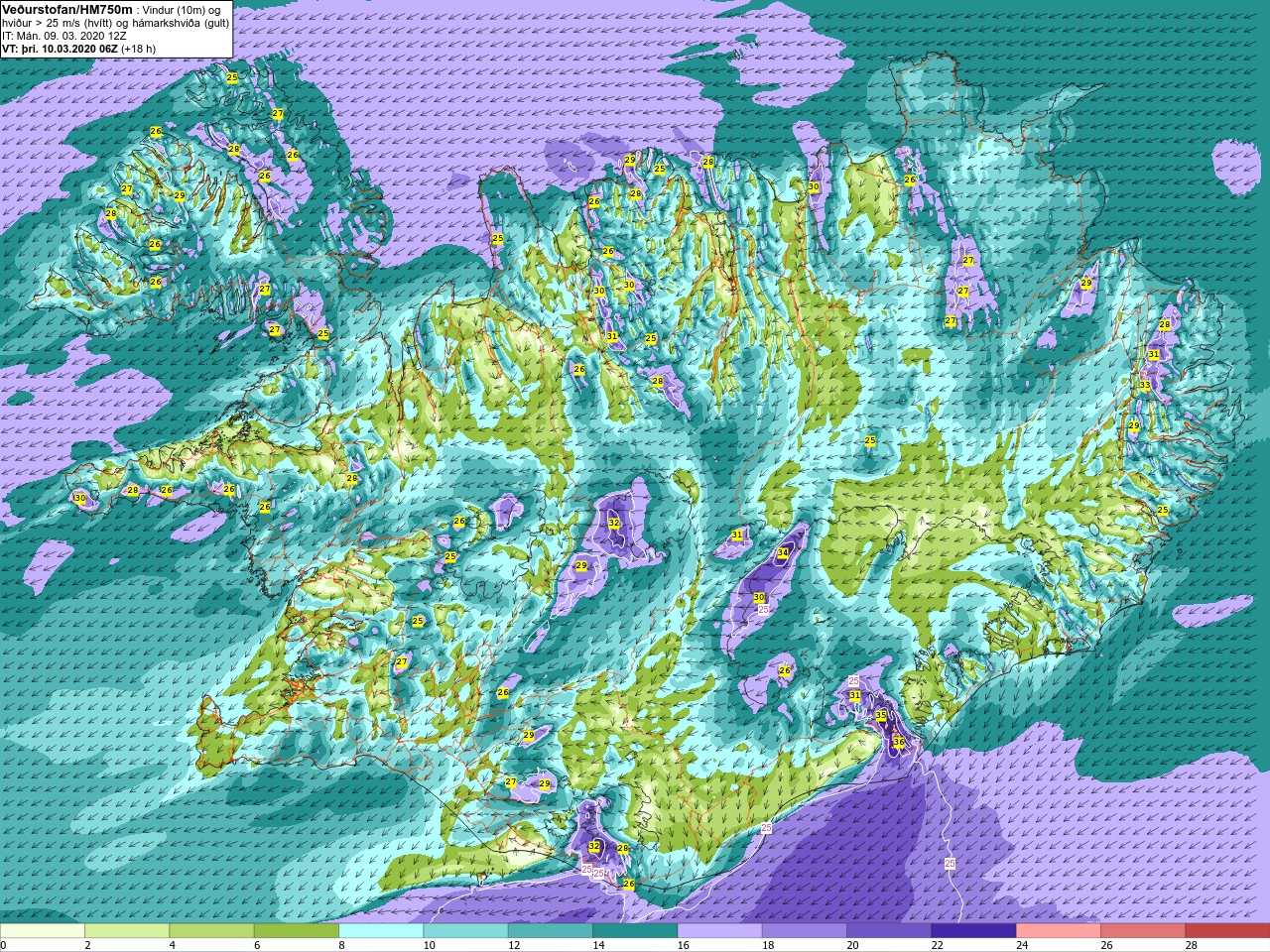Select the yellow gust label '33' in the east
The width and height of the screenshot is (1270, 952).
pos(1144,385)
